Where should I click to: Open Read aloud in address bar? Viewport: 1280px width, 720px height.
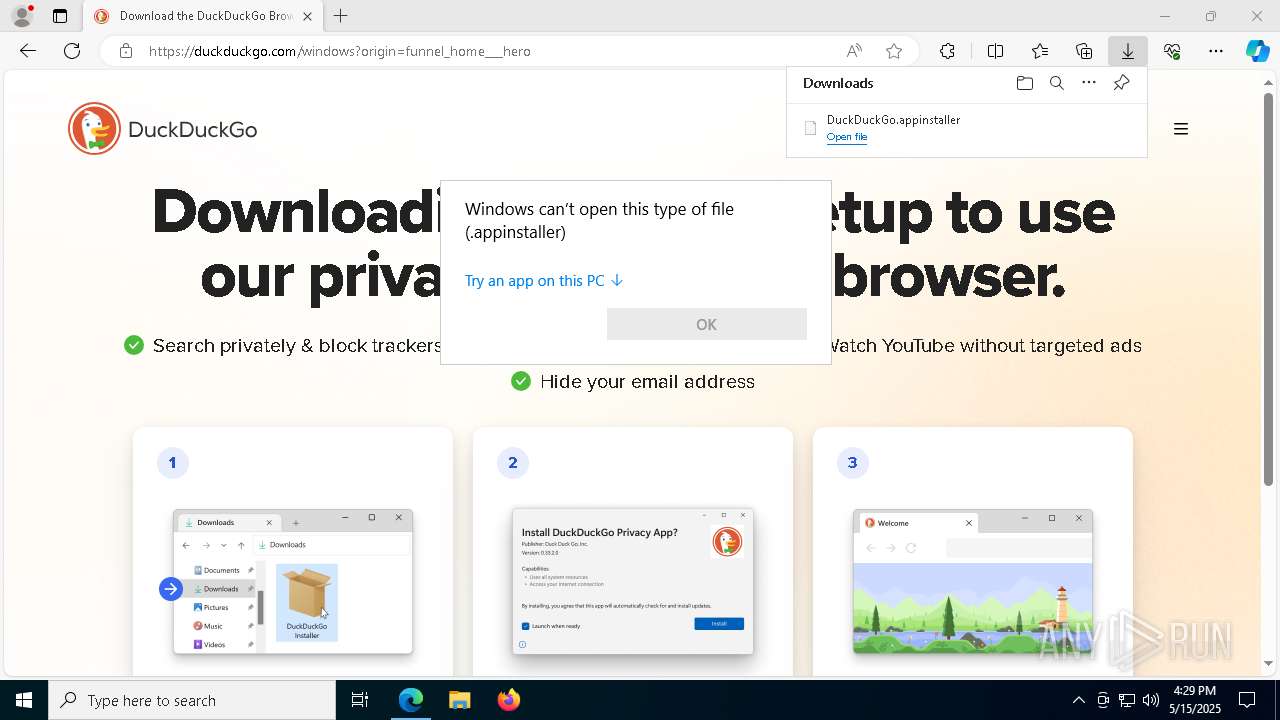tap(854, 51)
